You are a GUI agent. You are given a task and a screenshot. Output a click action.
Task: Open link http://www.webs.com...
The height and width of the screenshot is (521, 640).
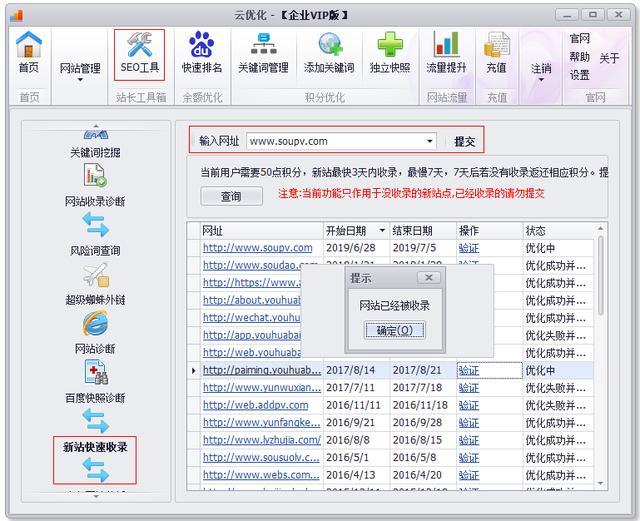(261, 475)
